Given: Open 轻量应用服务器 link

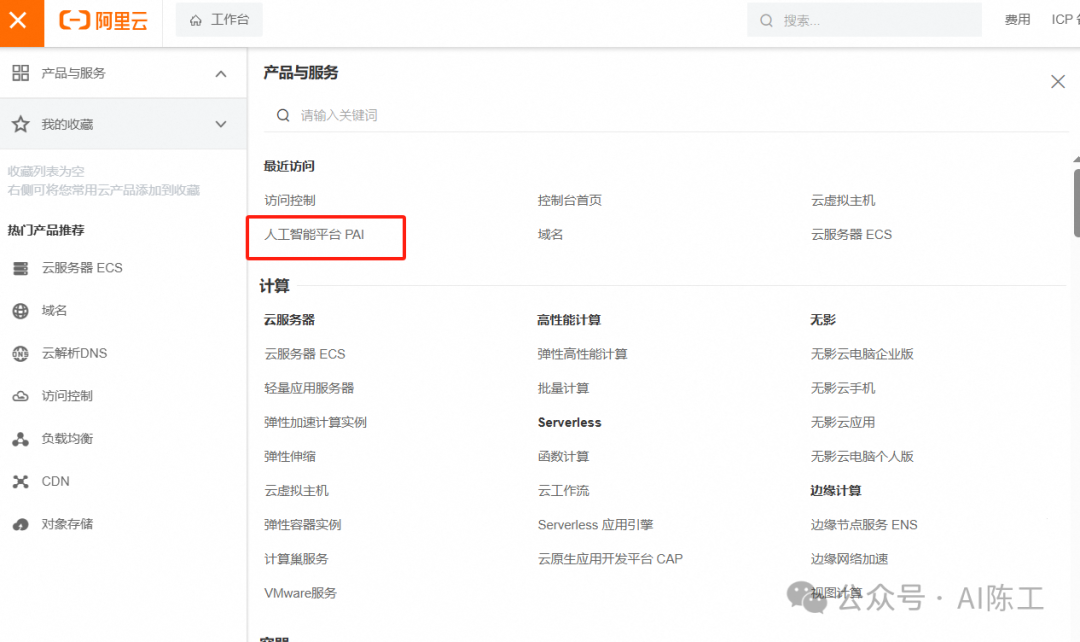Looking at the screenshot, I should click(309, 389).
